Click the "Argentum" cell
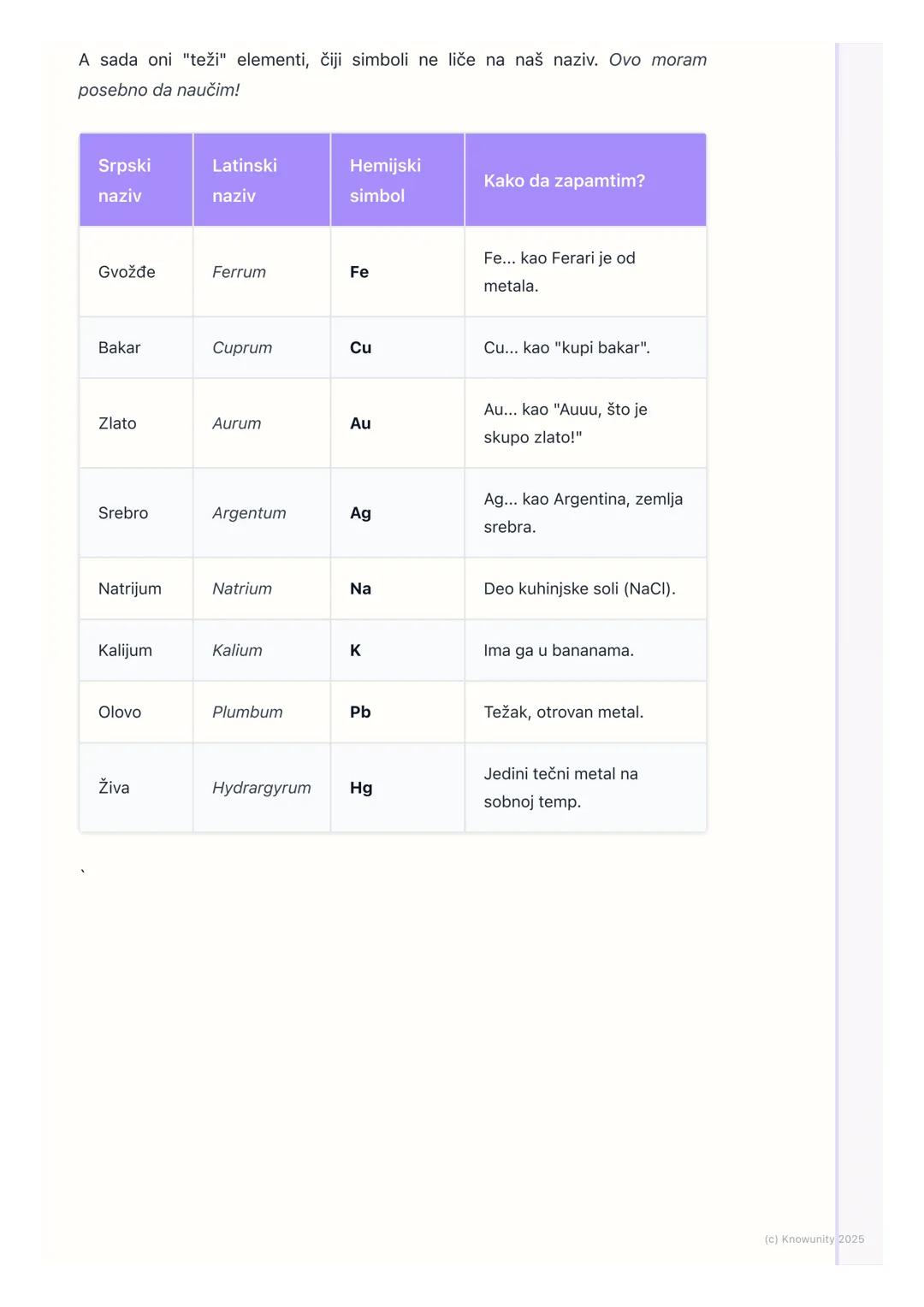 tap(249, 513)
